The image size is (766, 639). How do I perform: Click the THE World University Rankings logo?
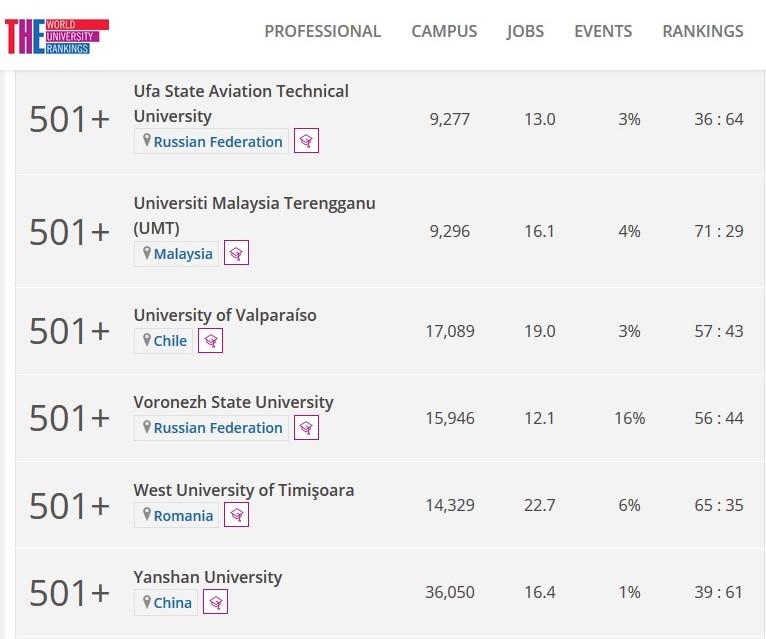(x=56, y=34)
